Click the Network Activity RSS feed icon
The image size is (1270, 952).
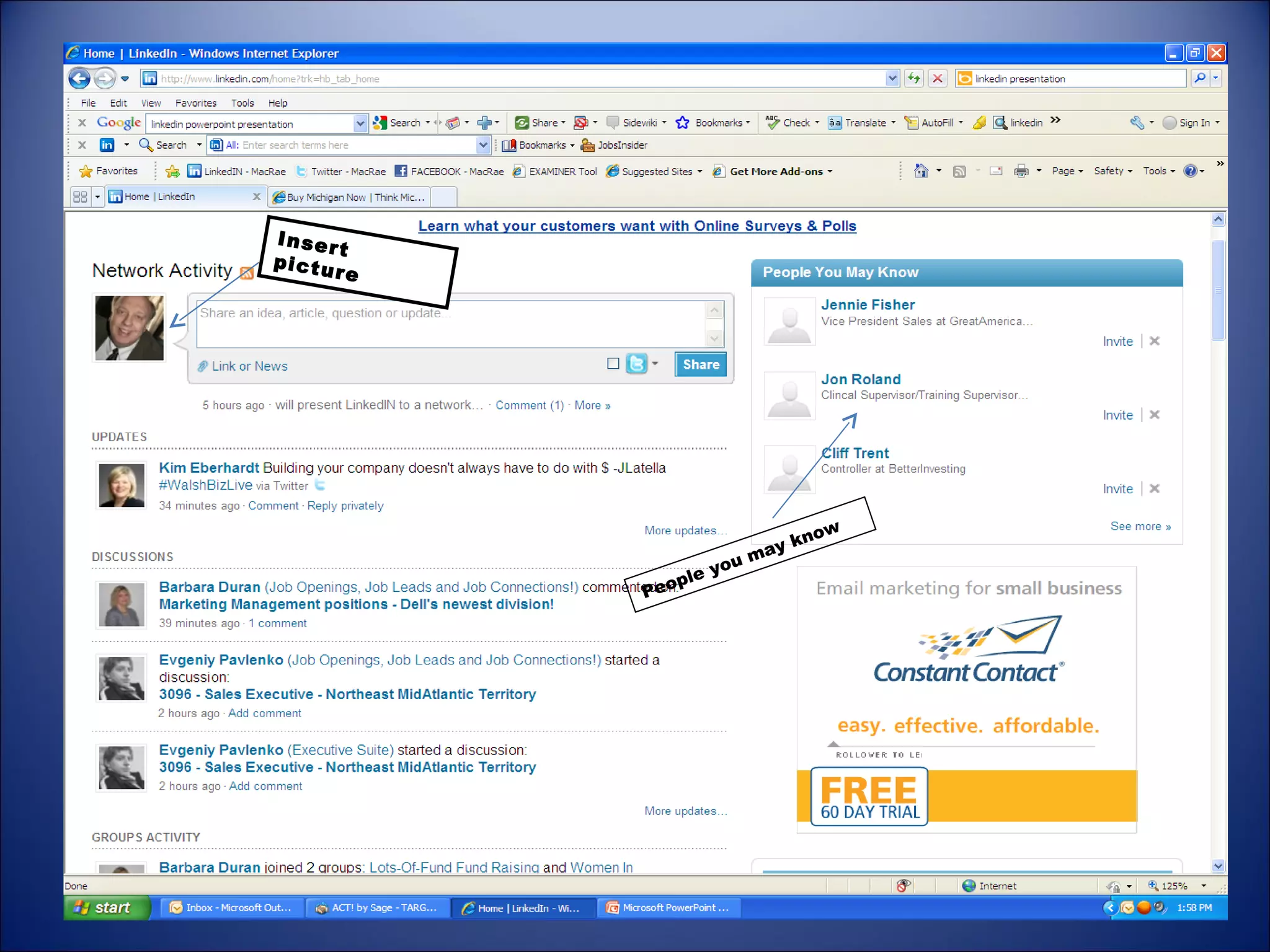point(246,273)
